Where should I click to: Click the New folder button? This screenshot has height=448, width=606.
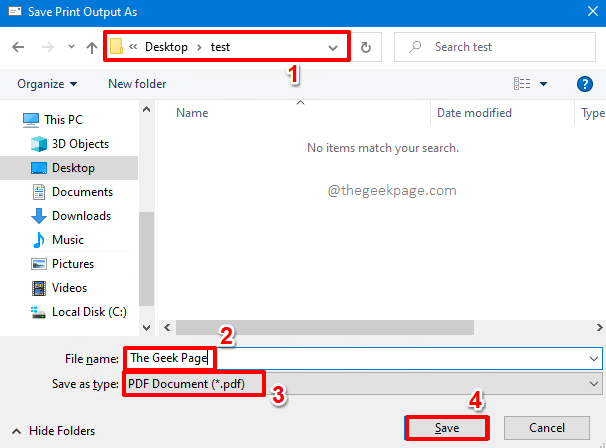tap(137, 84)
